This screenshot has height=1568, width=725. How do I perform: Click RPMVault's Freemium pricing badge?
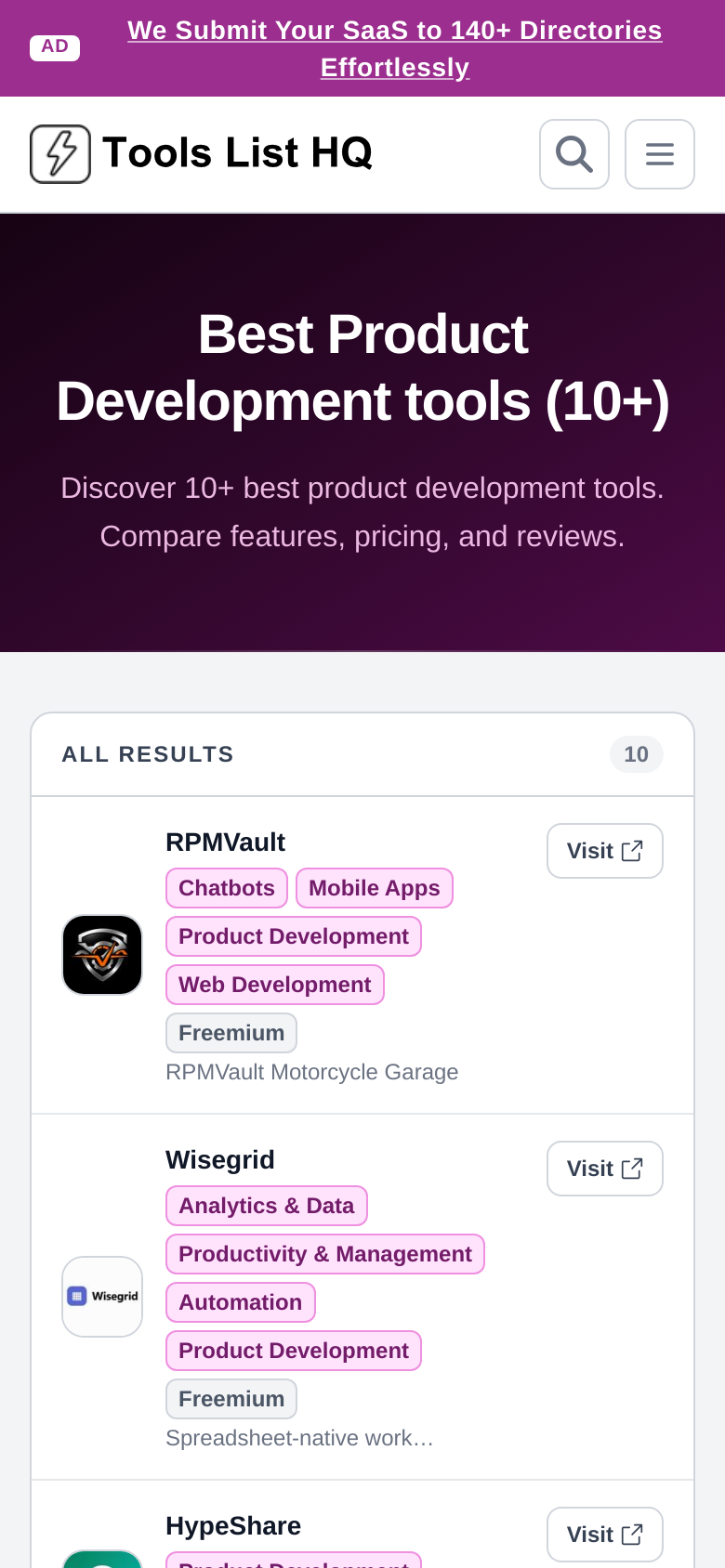pyautogui.click(x=231, y=1033)
